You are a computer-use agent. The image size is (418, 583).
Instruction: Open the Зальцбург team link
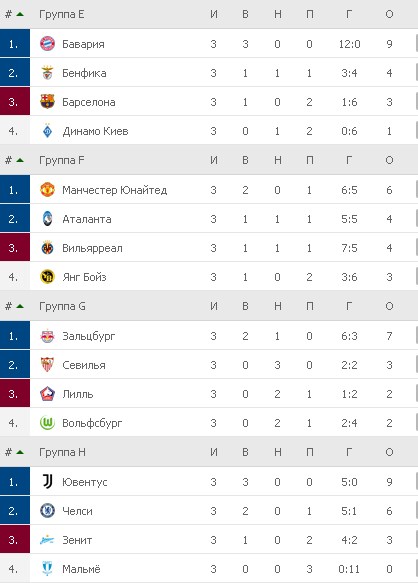(x=89, y=336)
